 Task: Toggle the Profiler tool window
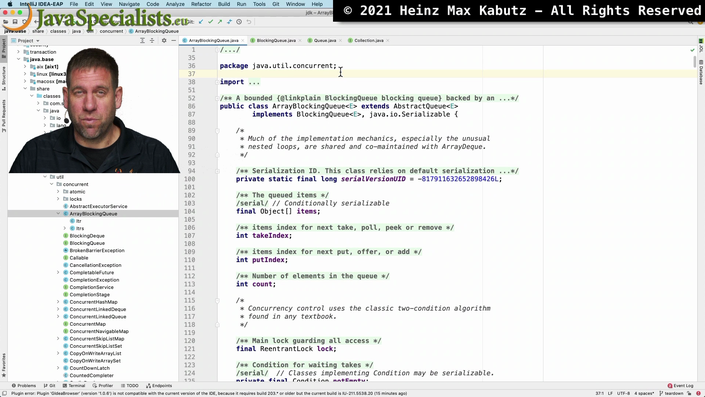coord(103,385)
